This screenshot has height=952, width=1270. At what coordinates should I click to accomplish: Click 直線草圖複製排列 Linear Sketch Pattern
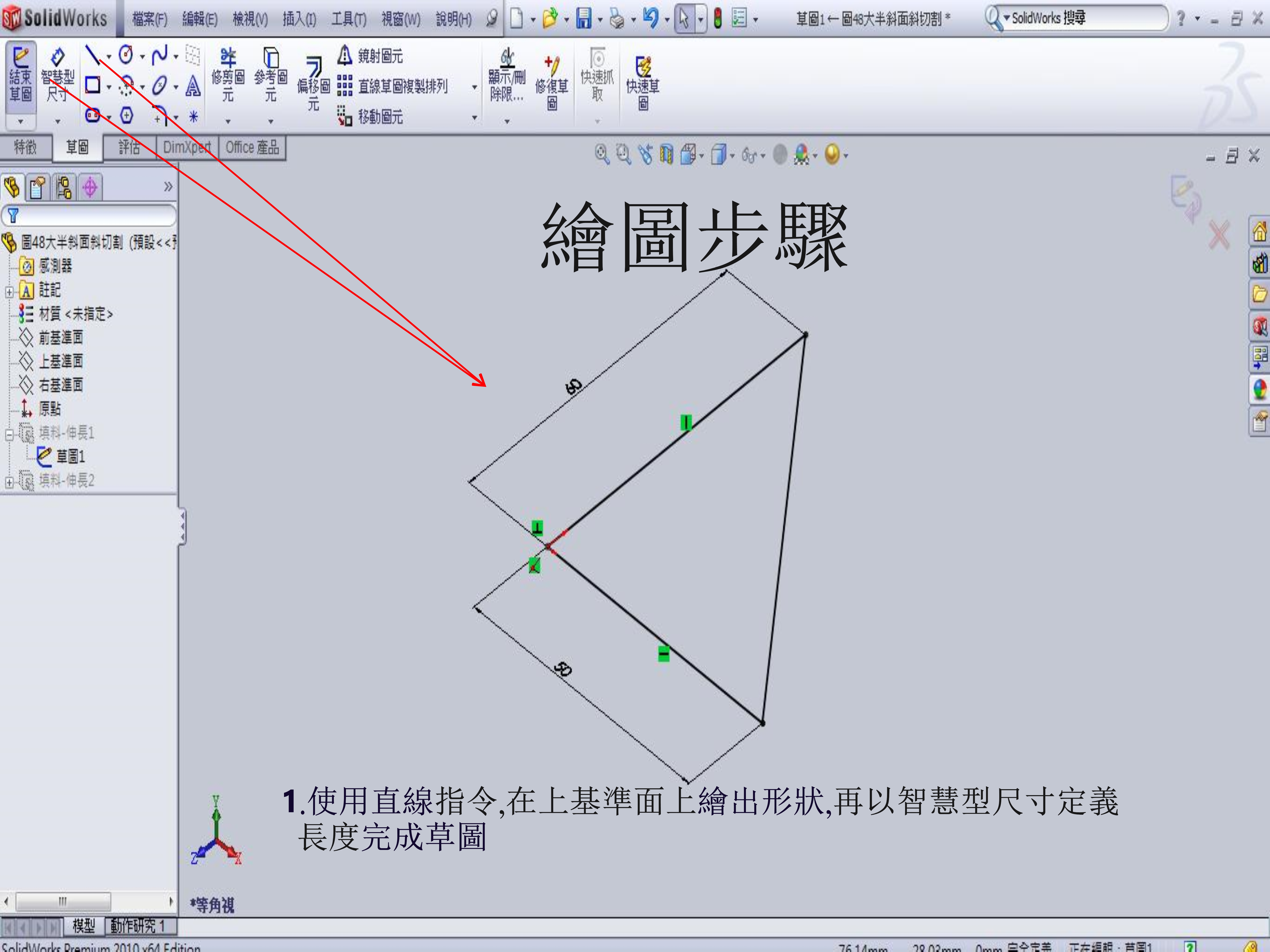click(x=392, y=86)
